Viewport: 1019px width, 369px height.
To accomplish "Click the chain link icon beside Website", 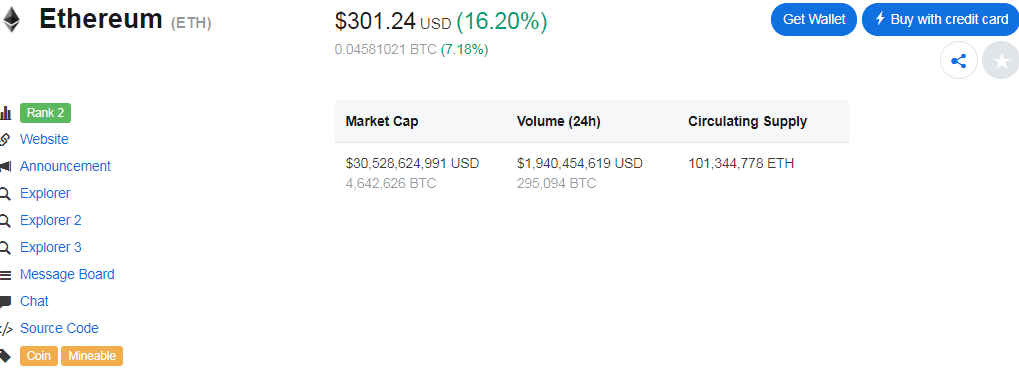I will point(5,139).
